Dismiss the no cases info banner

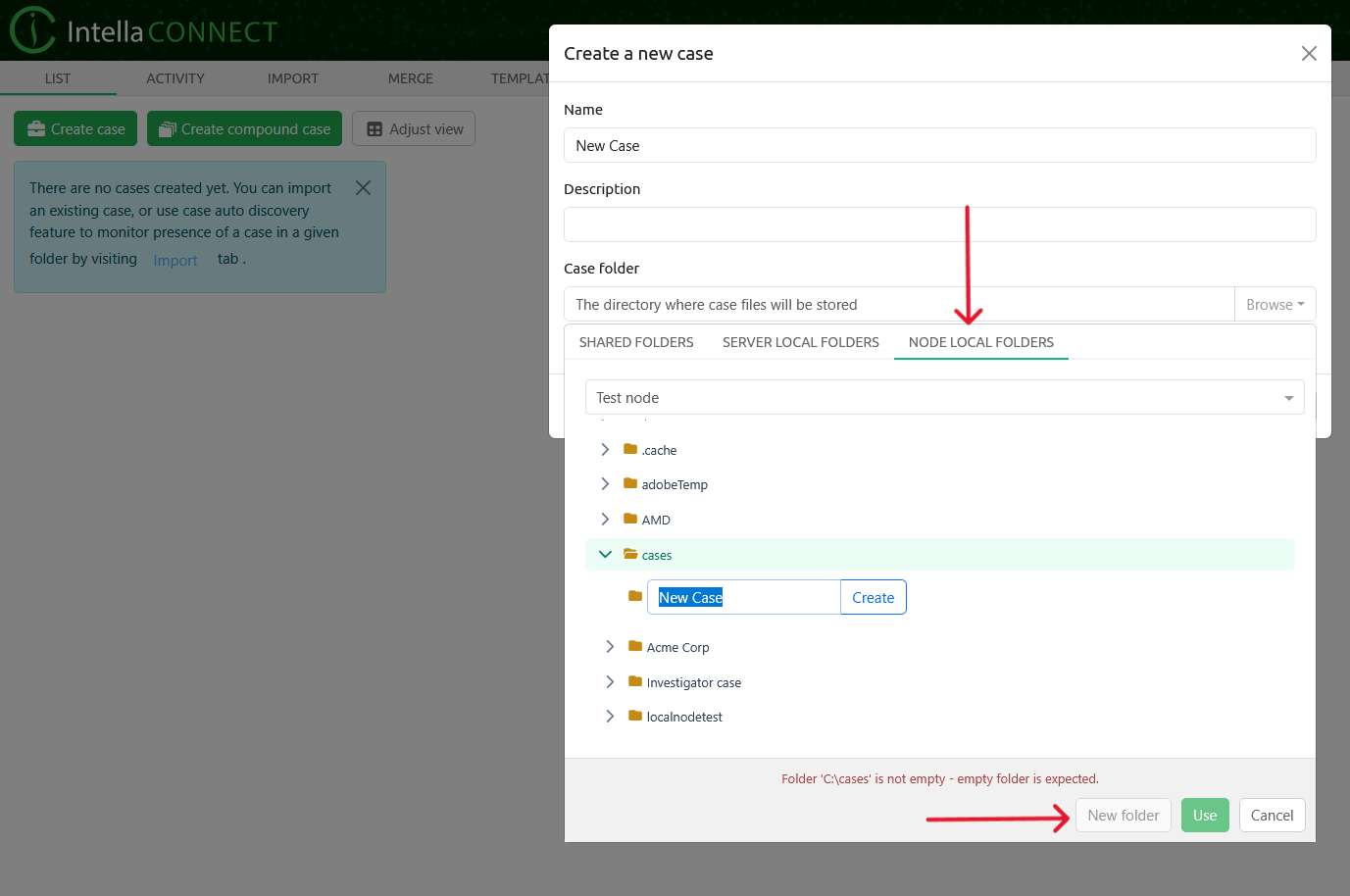[x=363, y=187]
